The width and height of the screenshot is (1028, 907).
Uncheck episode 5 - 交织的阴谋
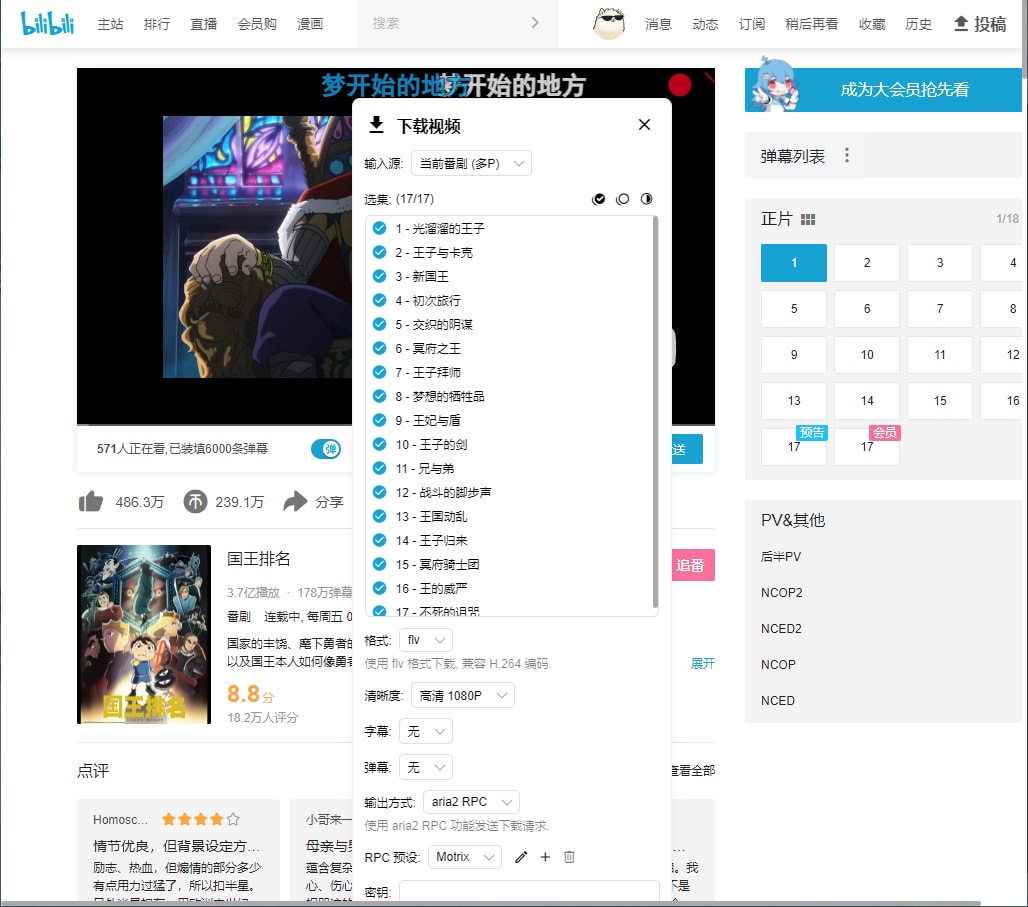click(379, 324)
